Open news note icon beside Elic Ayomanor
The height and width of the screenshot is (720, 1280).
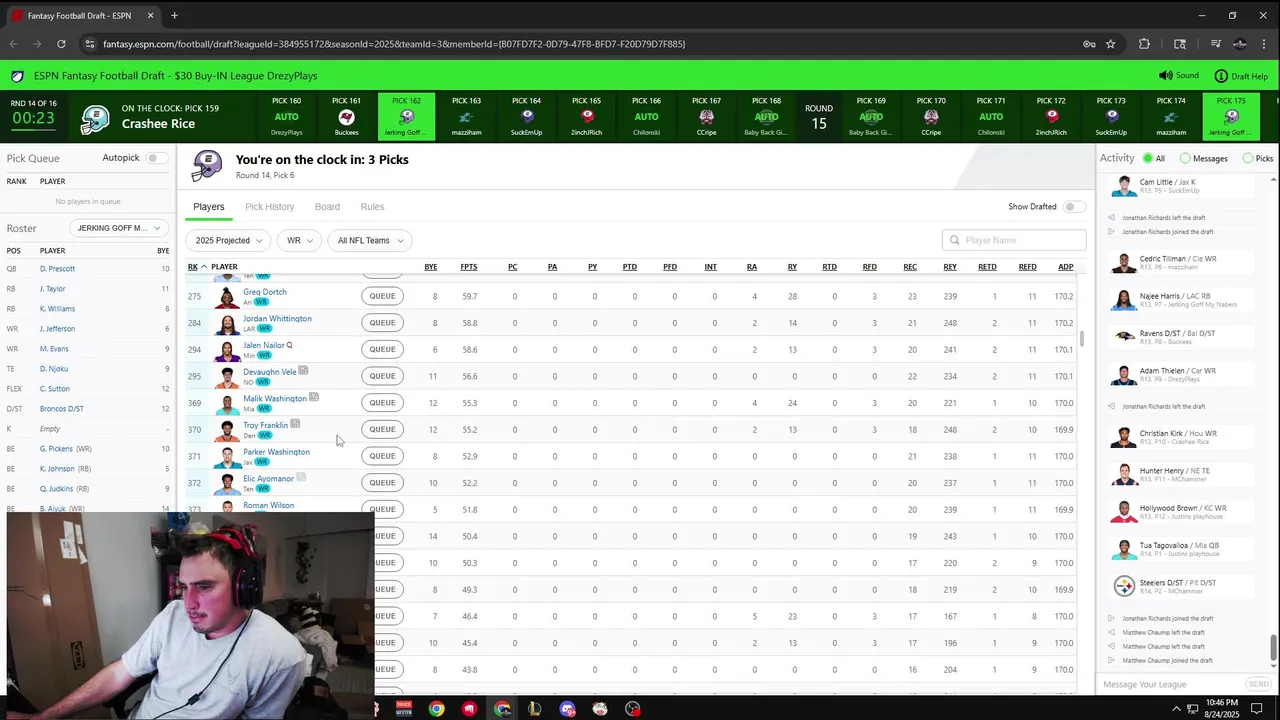(x=301, y=477)
